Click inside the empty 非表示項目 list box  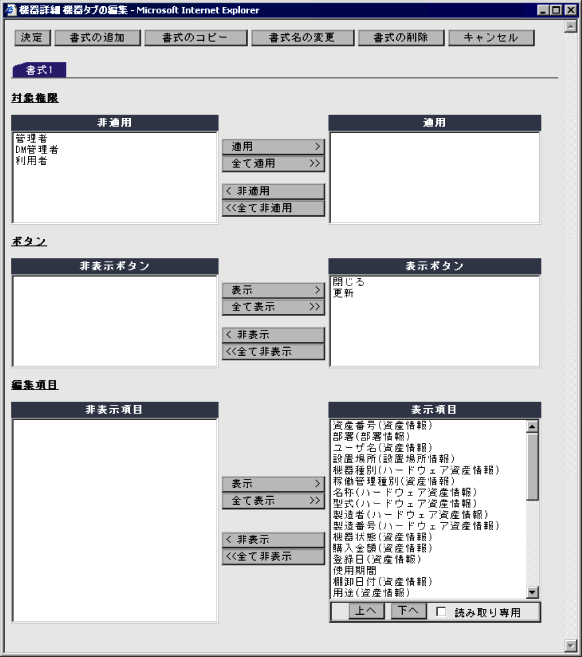[x=115, y=520]
